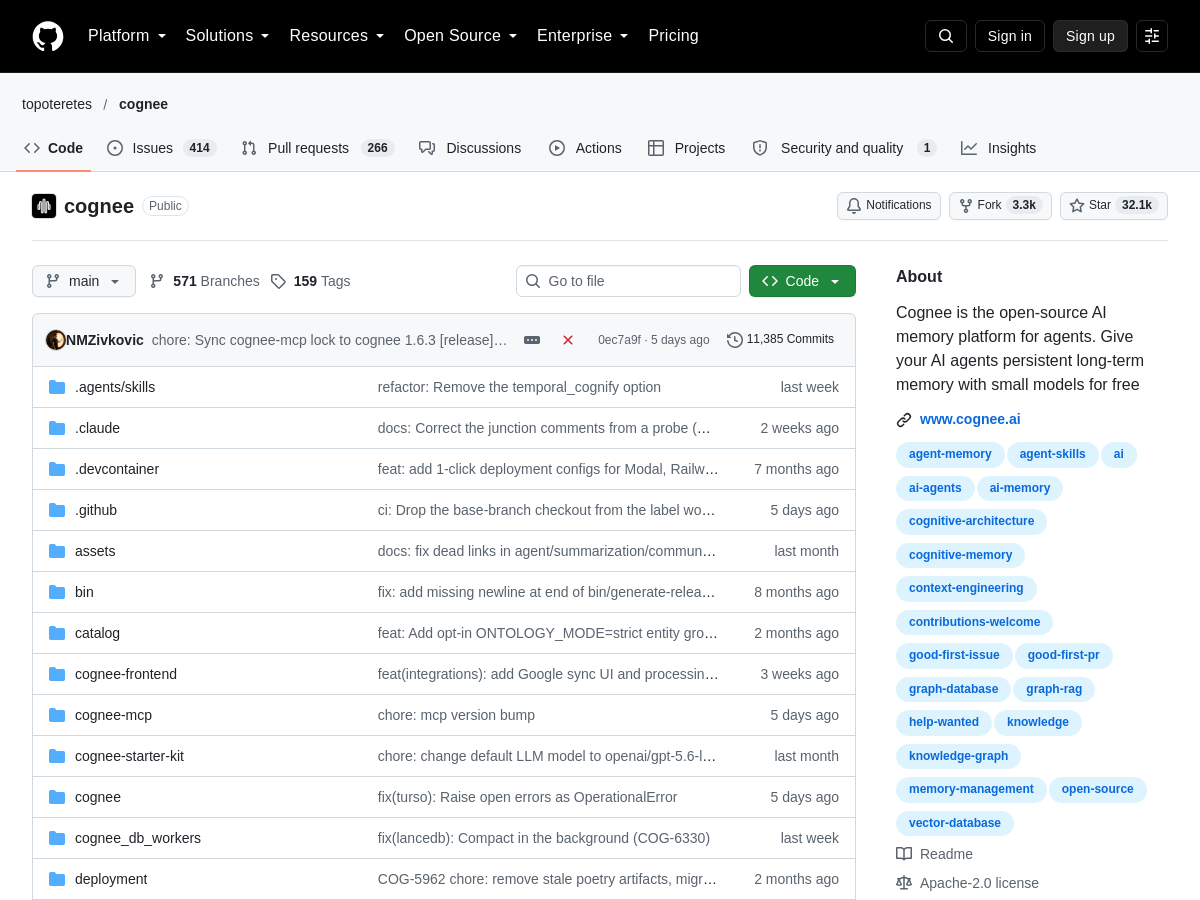Open the Pricing page
Viewport: 1200px width, 900px height.
673,36
